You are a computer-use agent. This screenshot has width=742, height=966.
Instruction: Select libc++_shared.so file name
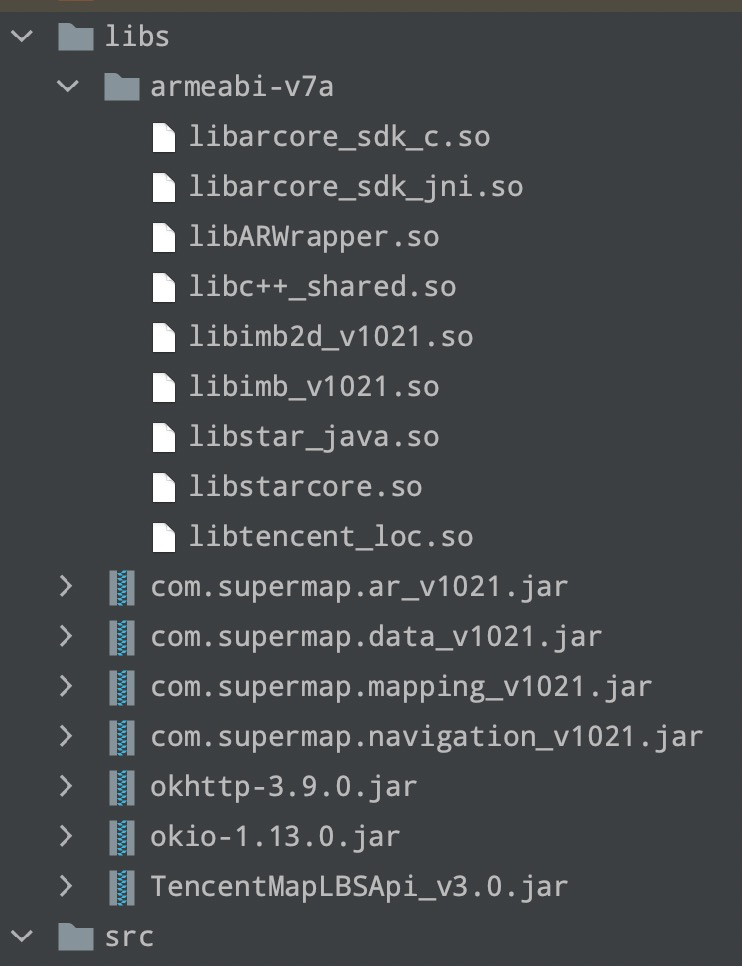[x=323, y=286]
